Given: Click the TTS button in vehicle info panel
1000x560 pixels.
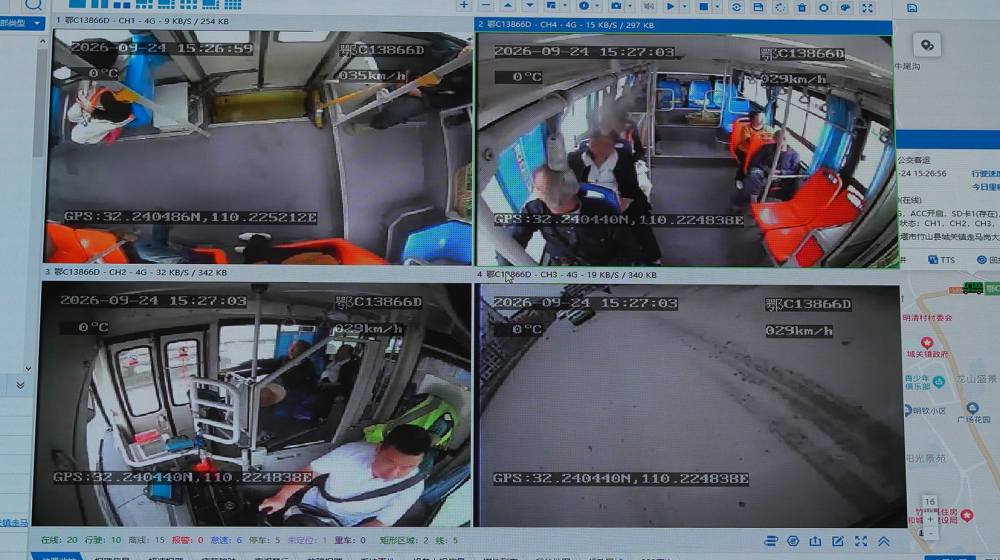Looking at the screenshot, I should click(x=942, y=260).
